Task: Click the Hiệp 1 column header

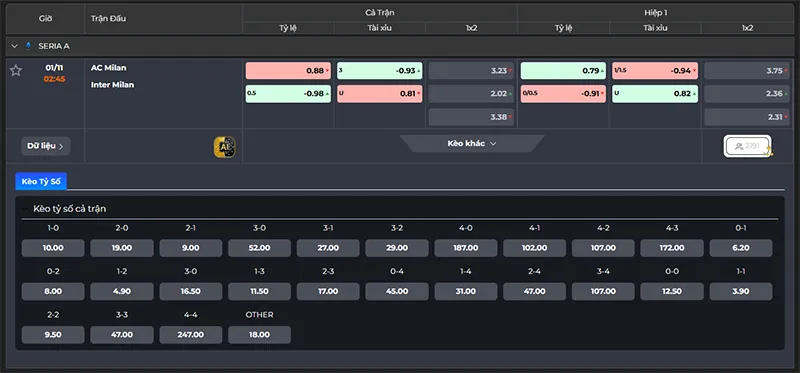Action: coord(655,13)
